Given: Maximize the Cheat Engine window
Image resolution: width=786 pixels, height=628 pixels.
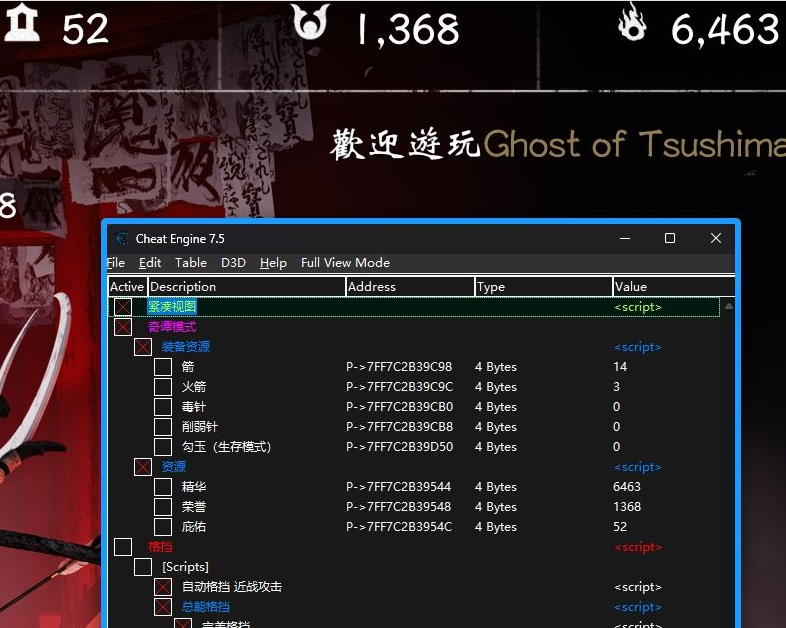Looking at the screenshot, I should [x=670, y=239].
